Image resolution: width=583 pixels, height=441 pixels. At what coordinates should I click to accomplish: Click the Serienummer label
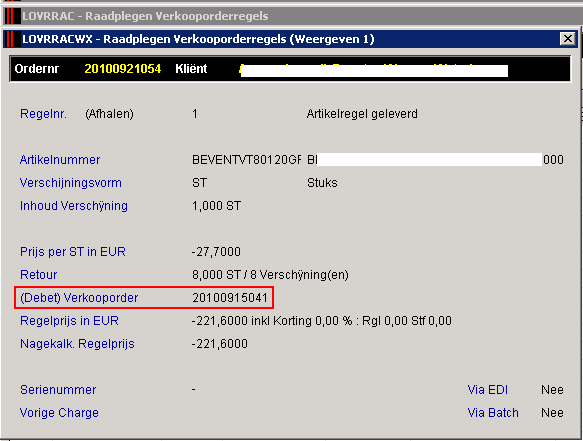58,390
